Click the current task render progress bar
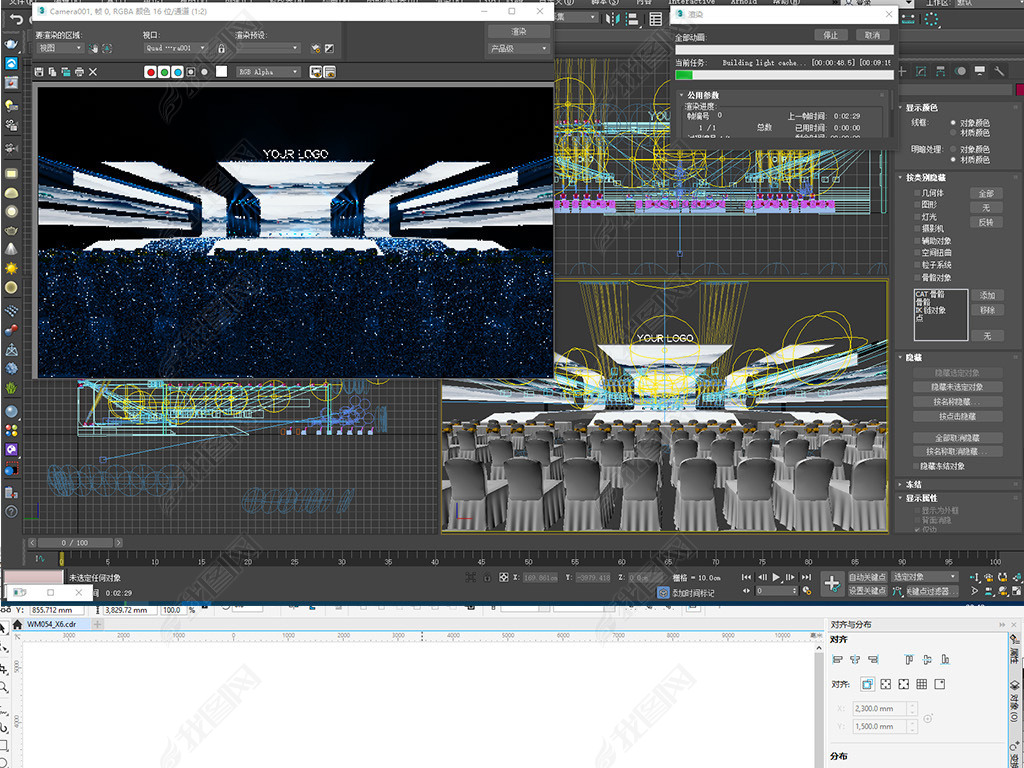 point(784,75)
